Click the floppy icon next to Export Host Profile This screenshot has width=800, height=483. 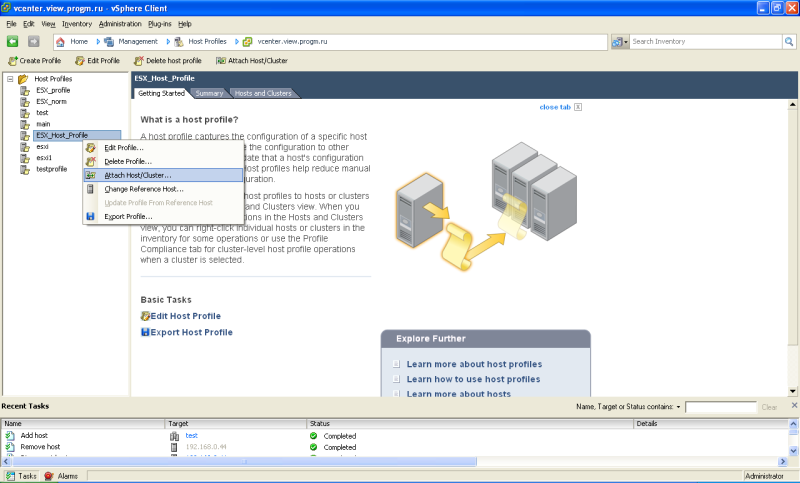click(x=145, y=332)
